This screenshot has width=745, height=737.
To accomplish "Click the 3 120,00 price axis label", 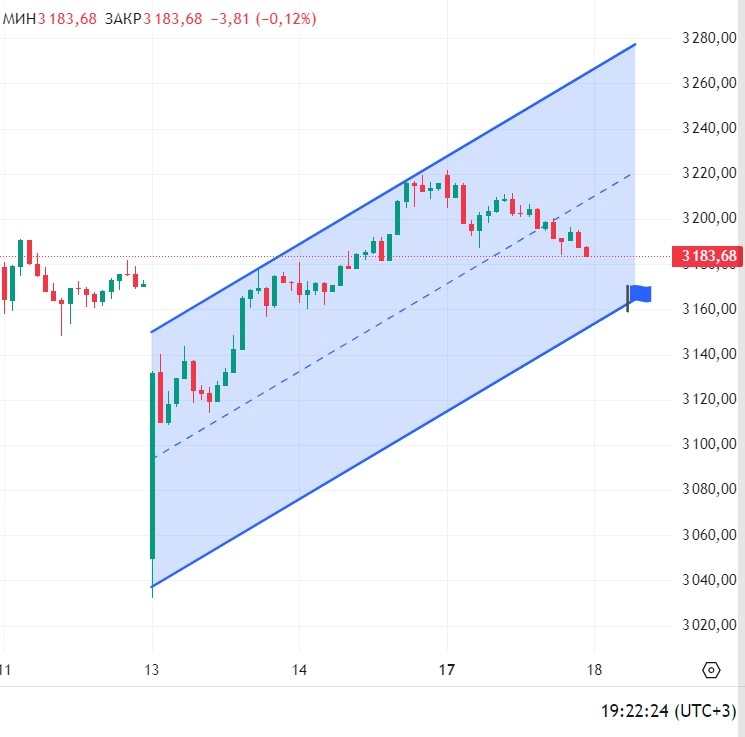I will [x=709, y=398].
